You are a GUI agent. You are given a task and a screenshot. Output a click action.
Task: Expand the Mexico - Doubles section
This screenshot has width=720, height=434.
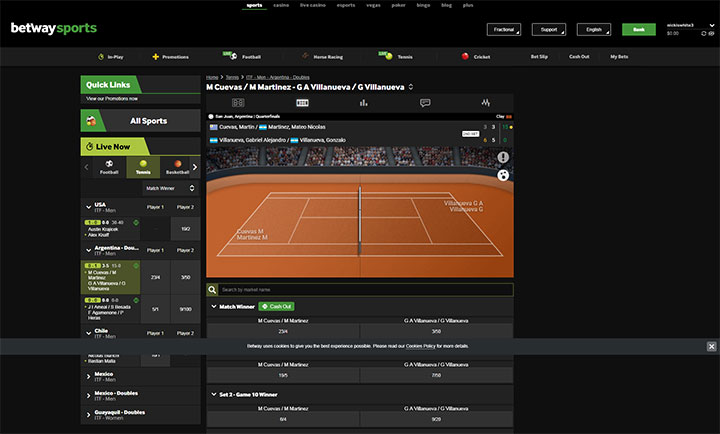tap(89, 395)
